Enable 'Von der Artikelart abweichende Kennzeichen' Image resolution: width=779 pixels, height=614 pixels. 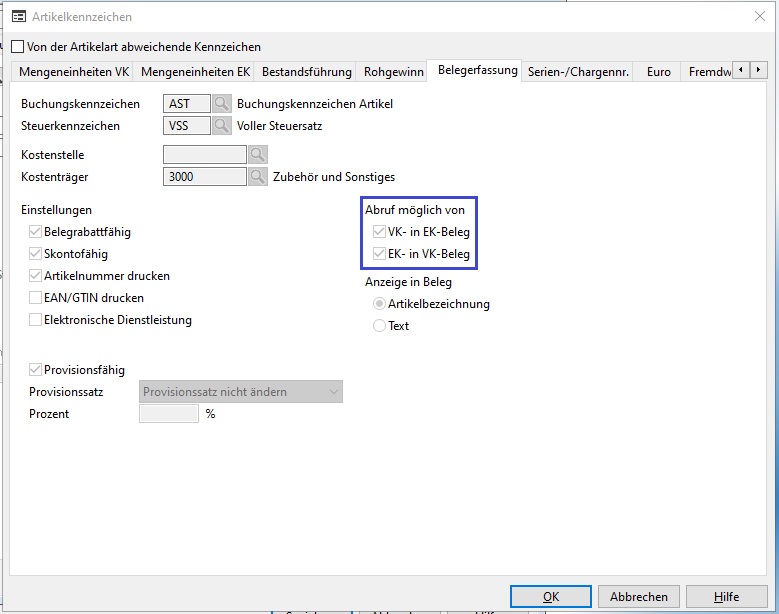coord(17,47)
